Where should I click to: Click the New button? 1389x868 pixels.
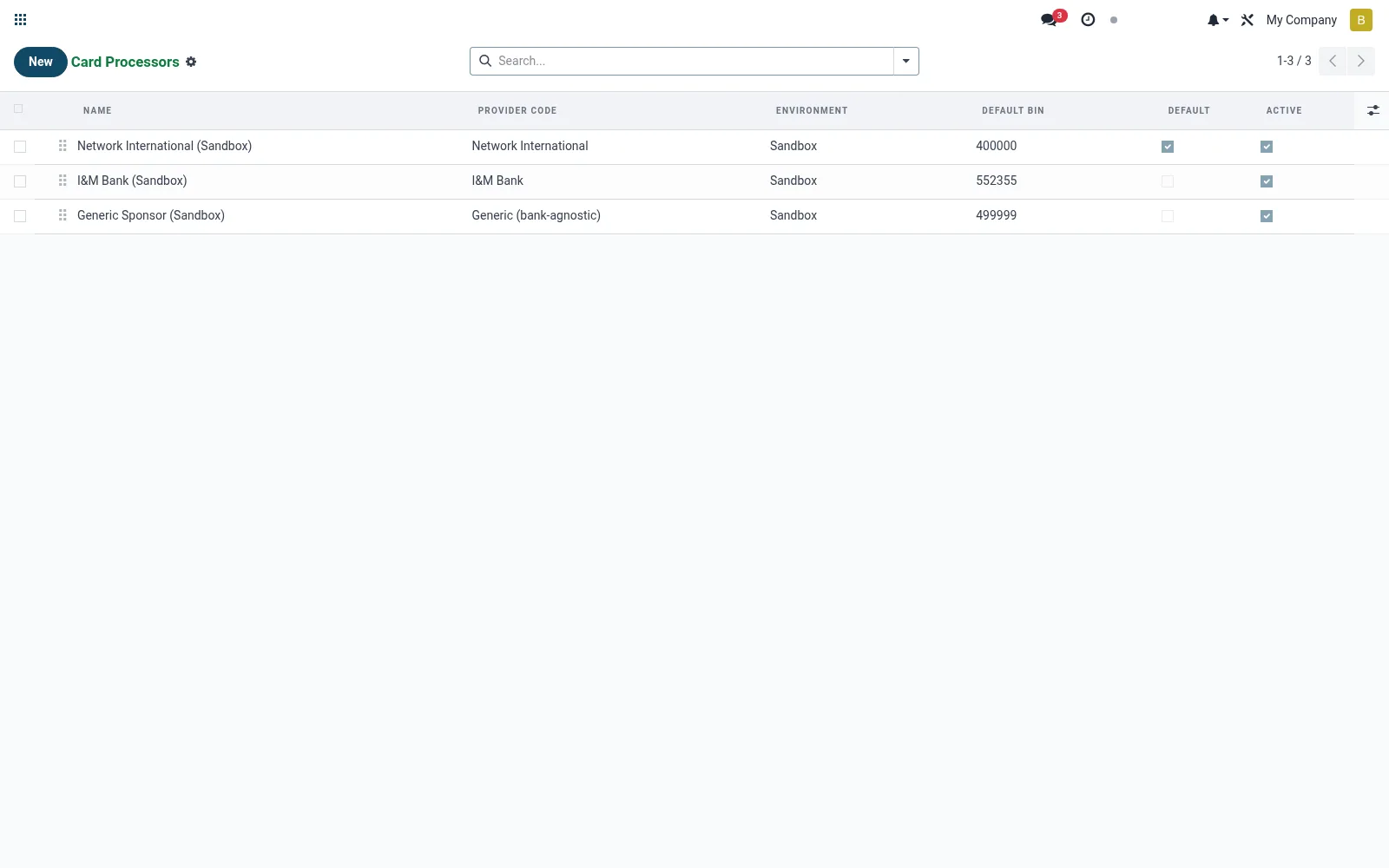point(41,62)
